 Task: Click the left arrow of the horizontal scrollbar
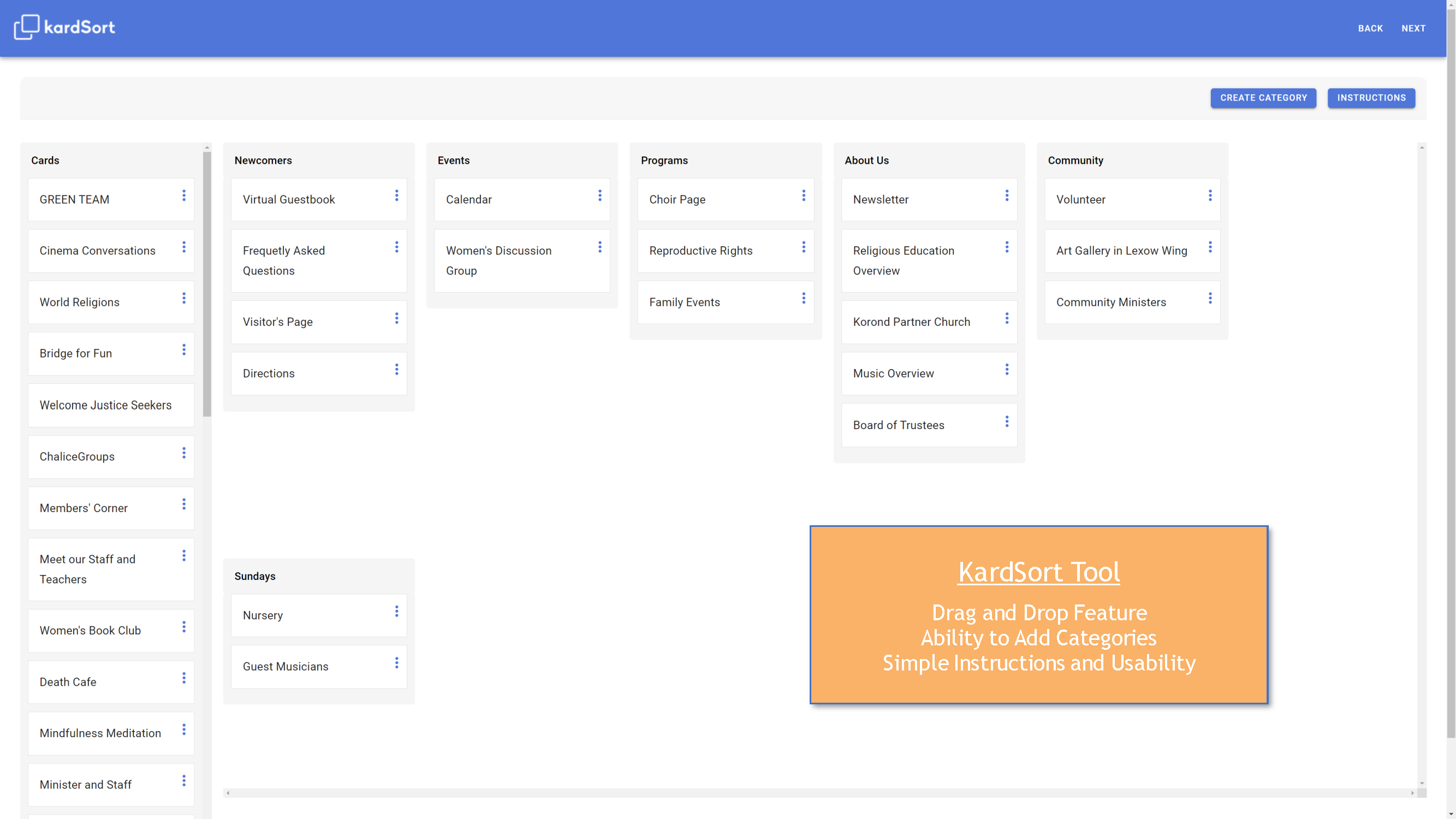pos(228,793)
